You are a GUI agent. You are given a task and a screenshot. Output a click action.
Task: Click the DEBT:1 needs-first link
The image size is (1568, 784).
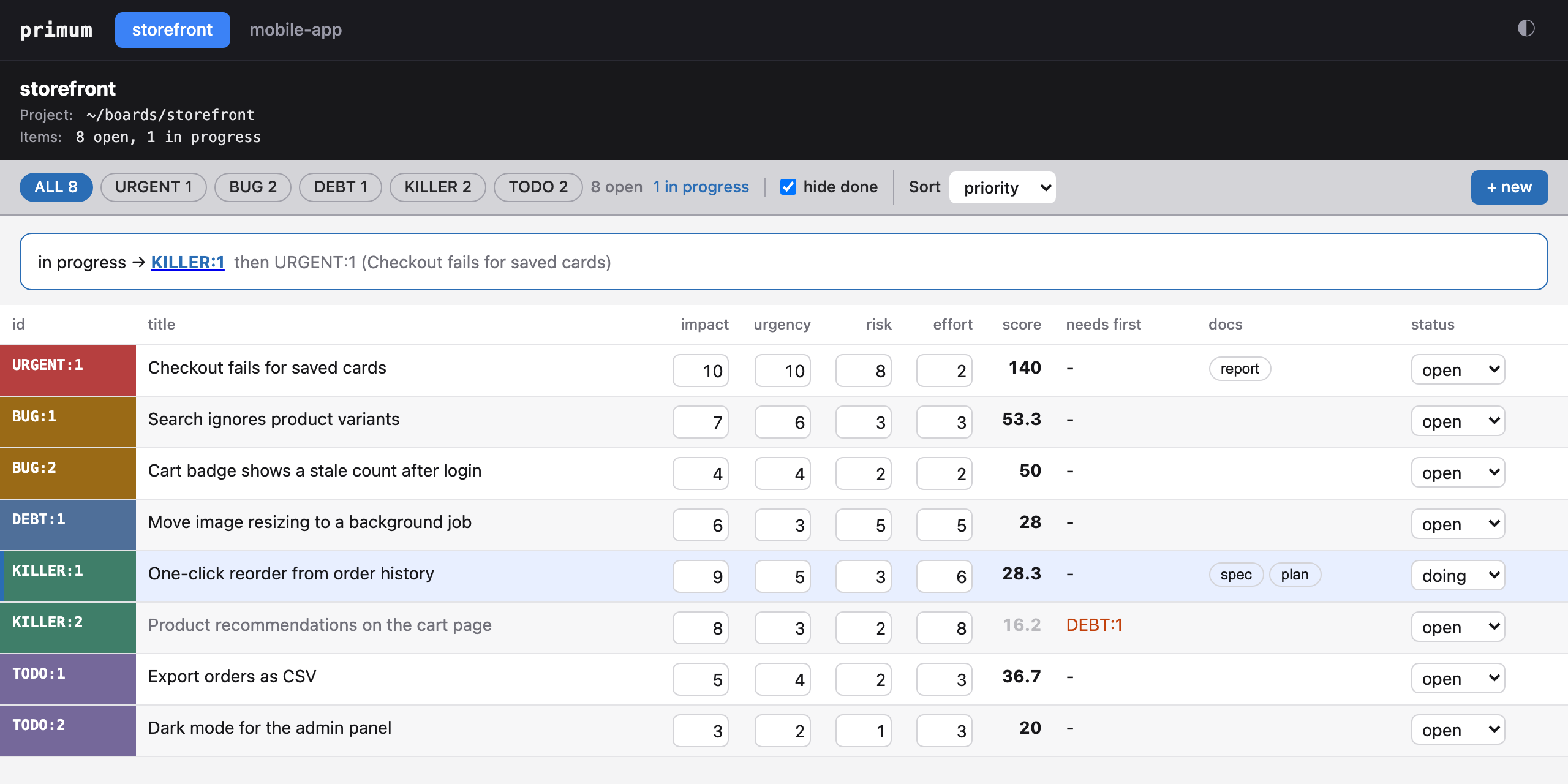coord(1094,625)
